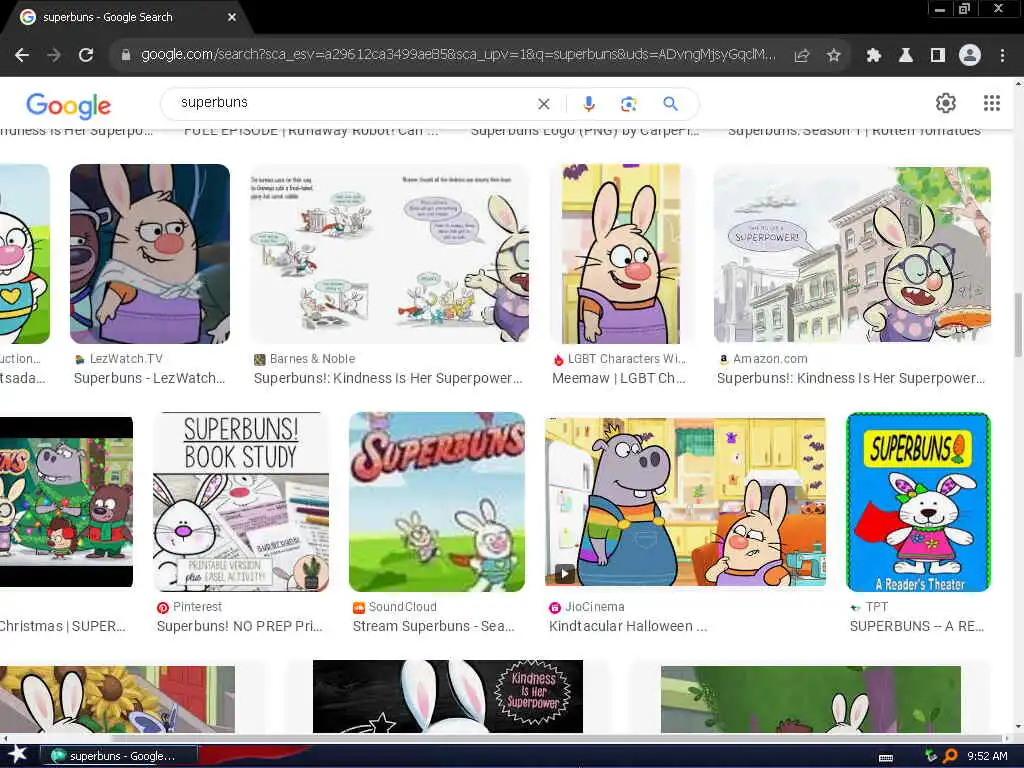Click Amazon.com 'Kindness Is Her Superpower' caption

coord(851,378)
